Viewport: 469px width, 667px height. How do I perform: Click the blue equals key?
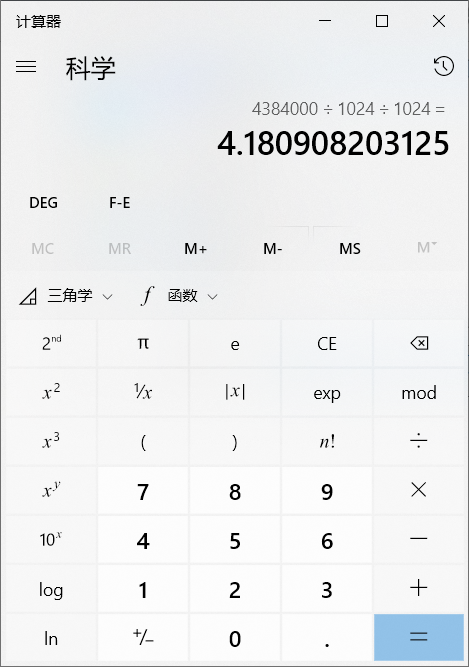pos(419,637)
